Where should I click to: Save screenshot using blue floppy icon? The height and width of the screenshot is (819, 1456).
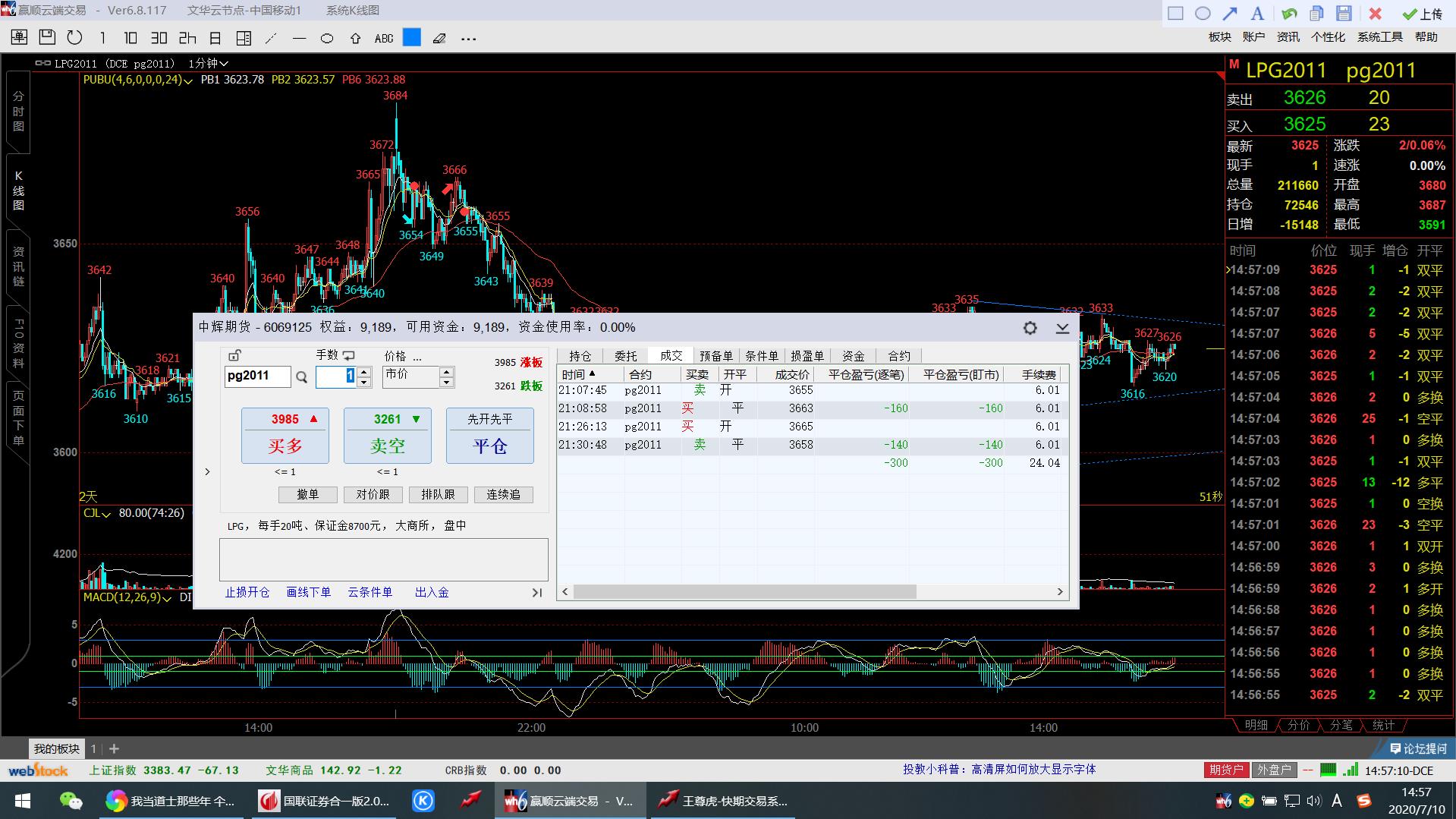pyautogui.click(x=1344, y=13)
